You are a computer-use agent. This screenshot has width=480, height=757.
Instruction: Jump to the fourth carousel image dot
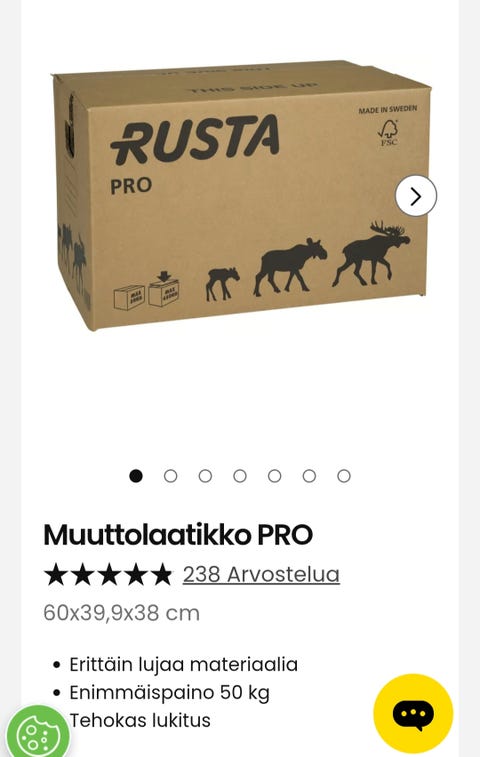pos(240,476)
